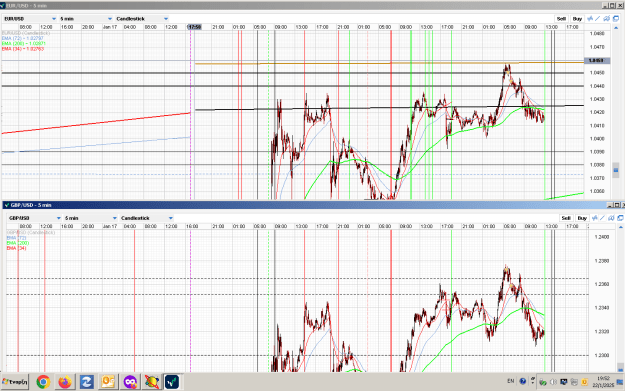Image resolution: width=625 pixels, height=391 pixels.
Task: Open the 5 min timeframe dropdown in GBP/USD chart
Action: 91,218
